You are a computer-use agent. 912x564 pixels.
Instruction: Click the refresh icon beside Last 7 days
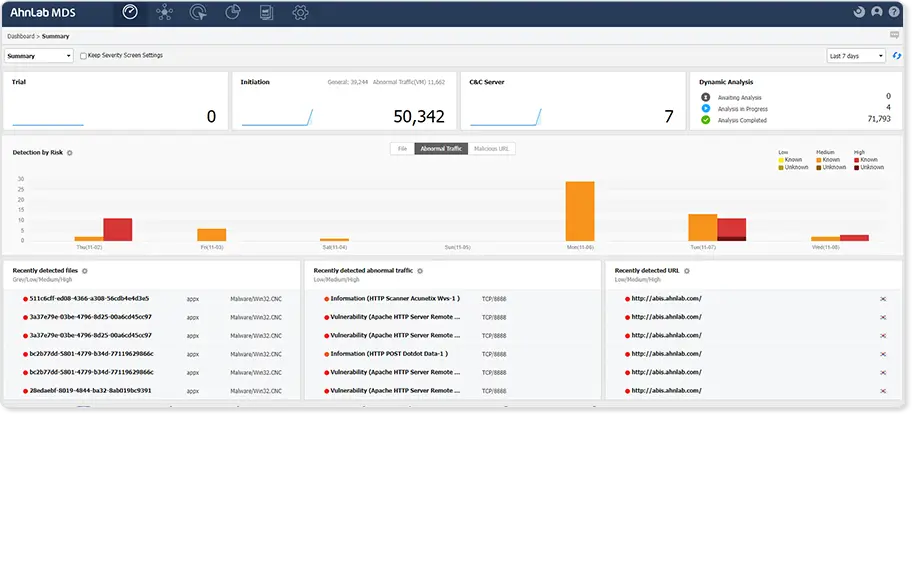[897, 56]
